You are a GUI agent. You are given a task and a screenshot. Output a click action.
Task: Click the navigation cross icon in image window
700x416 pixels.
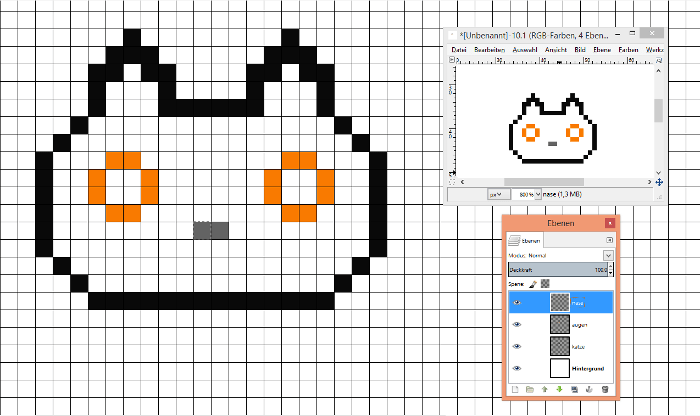pos(659,182)
